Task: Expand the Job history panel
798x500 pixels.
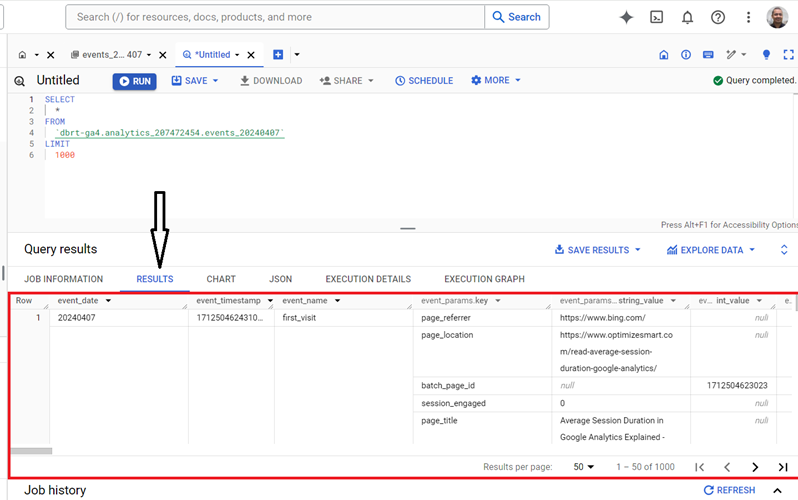Action: pos(777,491)
